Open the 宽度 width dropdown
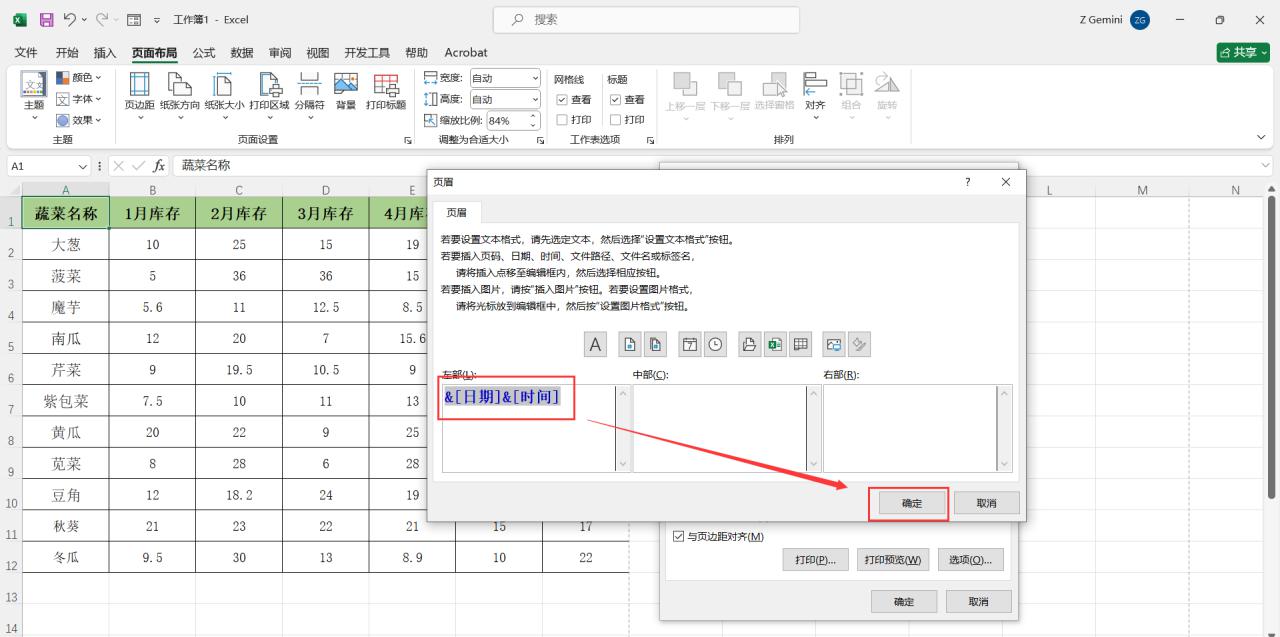Image resolution: width=1280 pixels, height=637 pixels. coord(535,78)
